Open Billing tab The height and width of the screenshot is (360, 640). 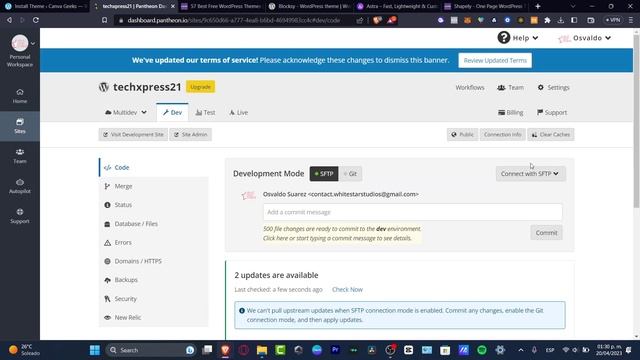(511, 112)
